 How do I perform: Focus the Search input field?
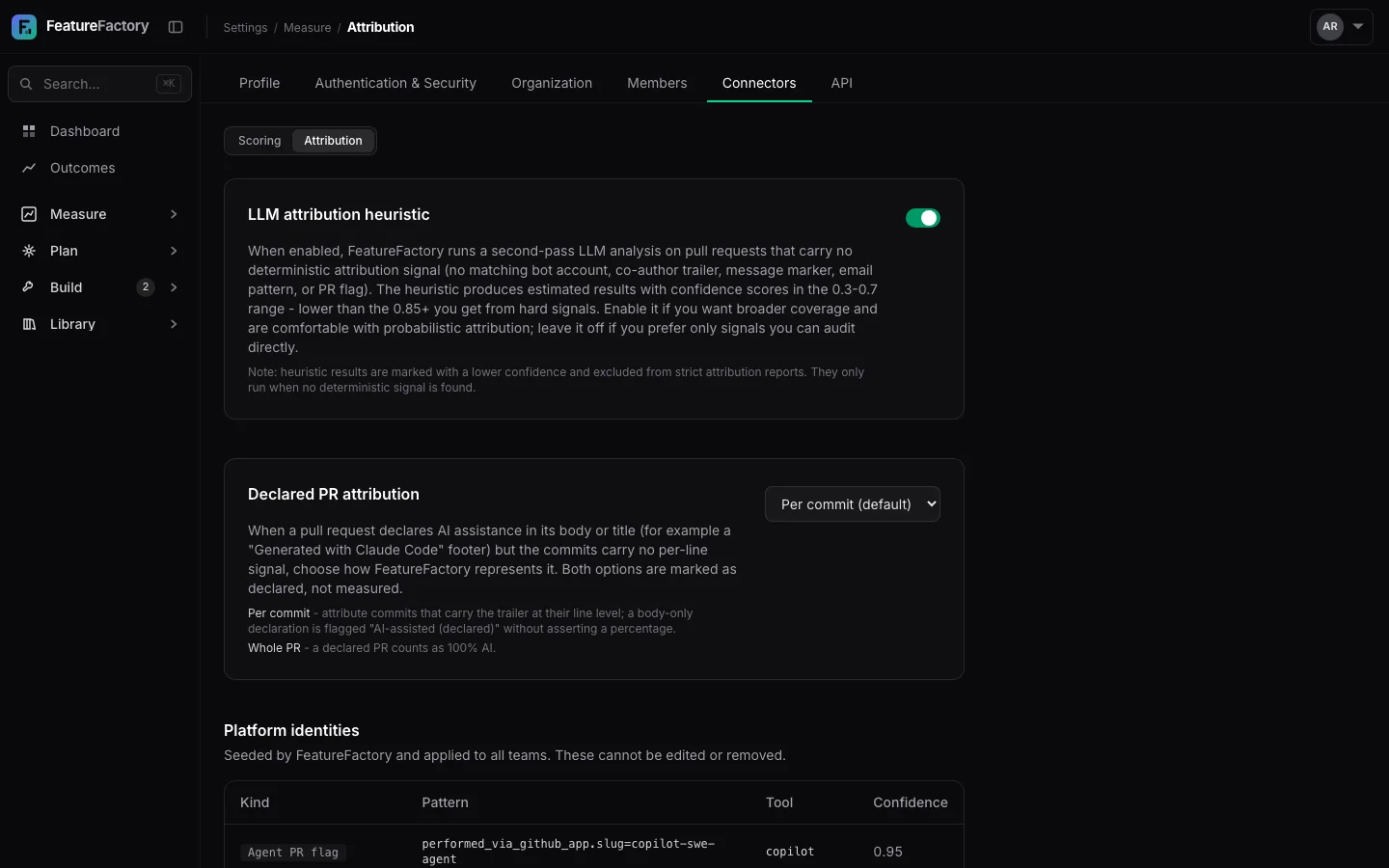99,84
